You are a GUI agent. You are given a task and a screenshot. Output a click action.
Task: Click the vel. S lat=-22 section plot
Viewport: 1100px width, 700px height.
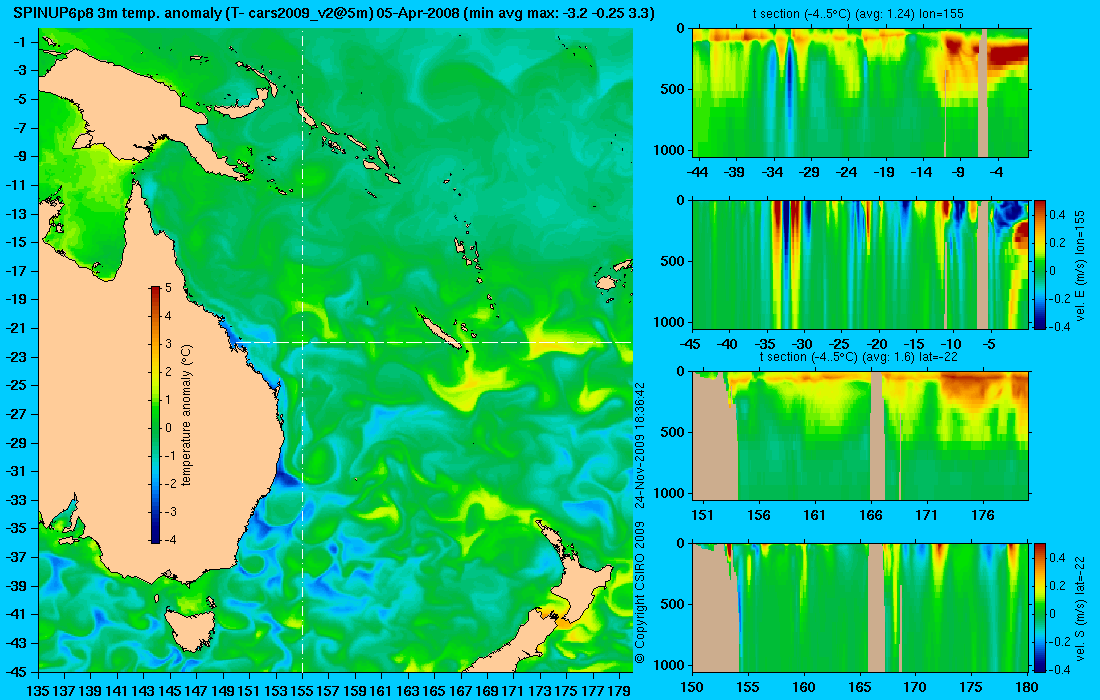point(861,607)
